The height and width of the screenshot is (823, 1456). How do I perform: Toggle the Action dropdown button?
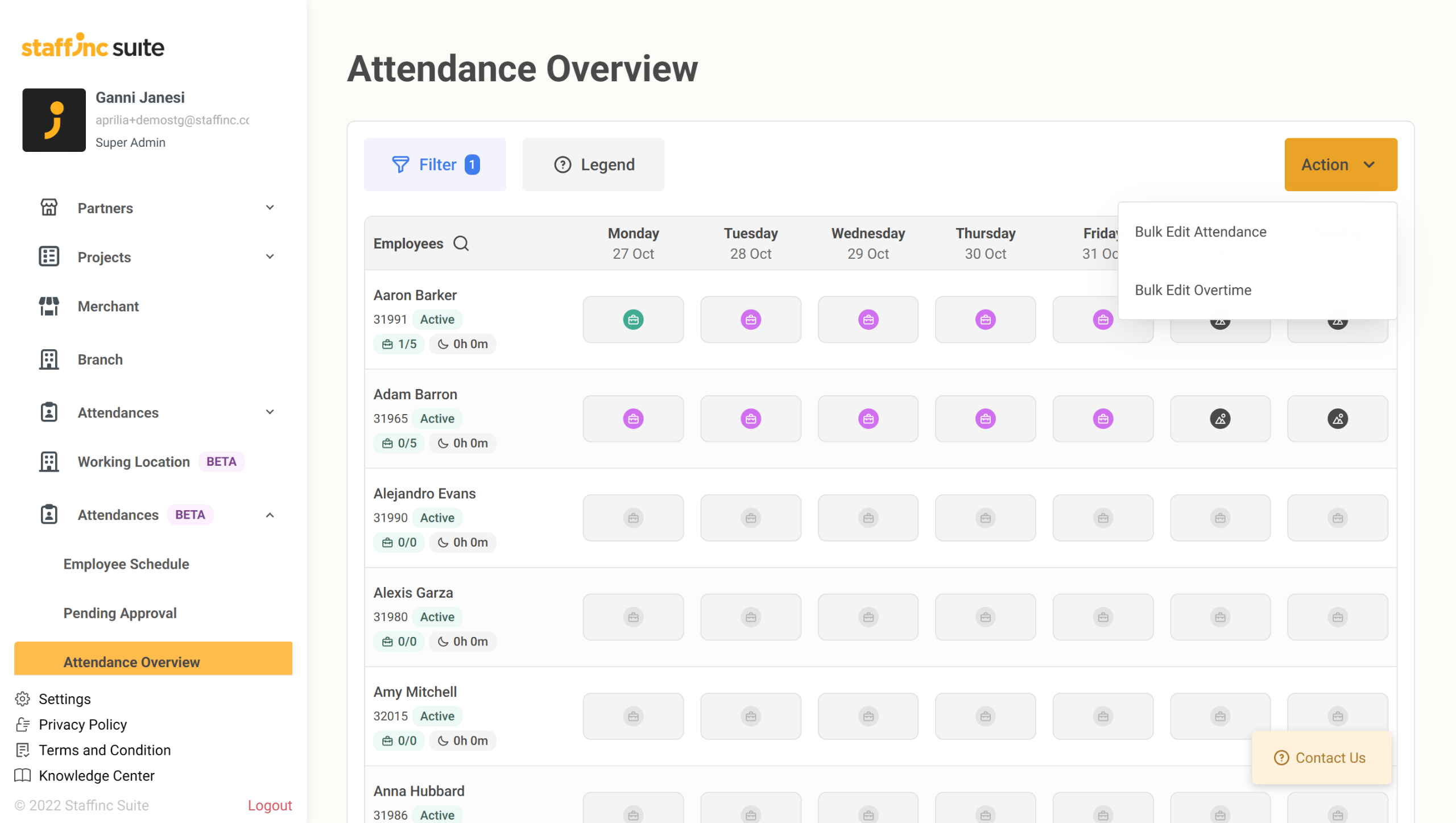[1340, 164]
